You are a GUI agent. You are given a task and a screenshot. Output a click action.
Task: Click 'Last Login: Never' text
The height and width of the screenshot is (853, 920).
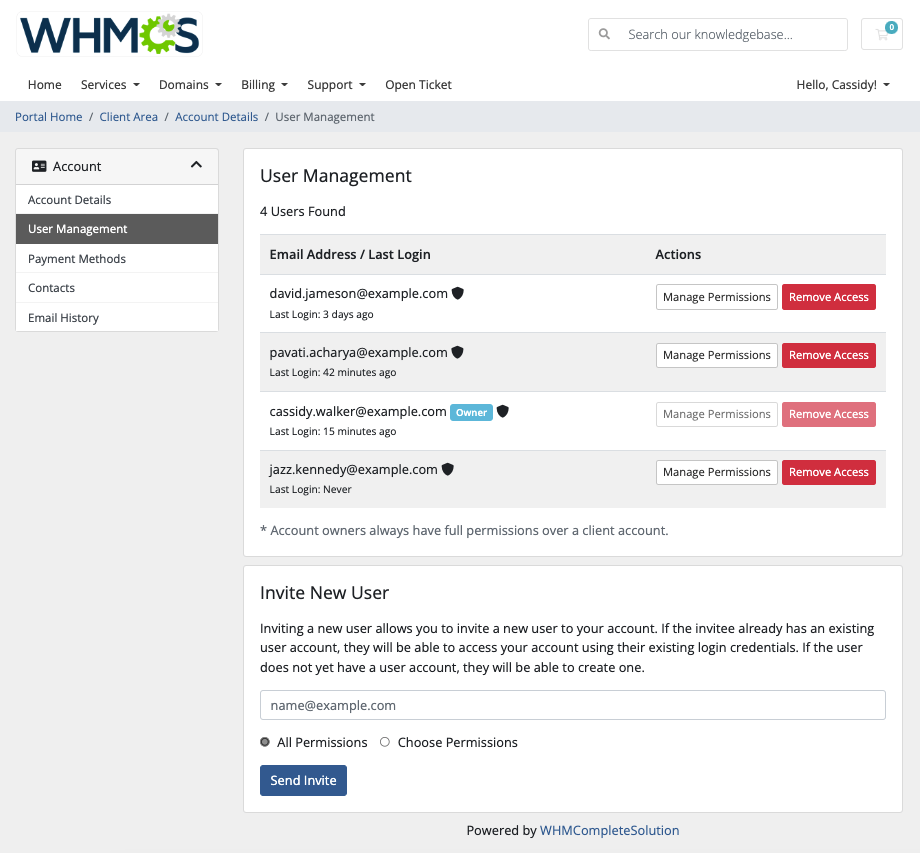(x=310, y=489)
